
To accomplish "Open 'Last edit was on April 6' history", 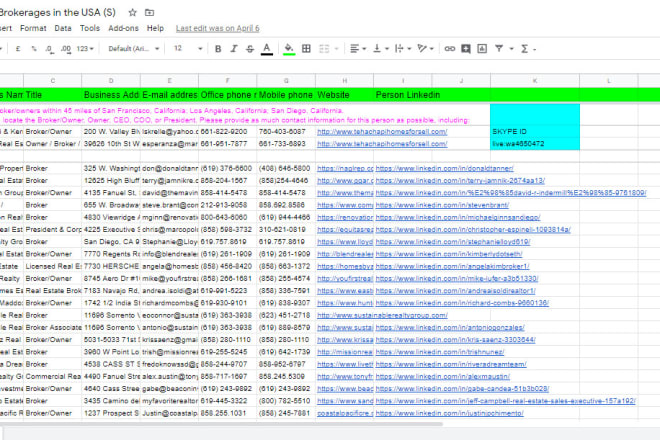I will click(218, 28).
